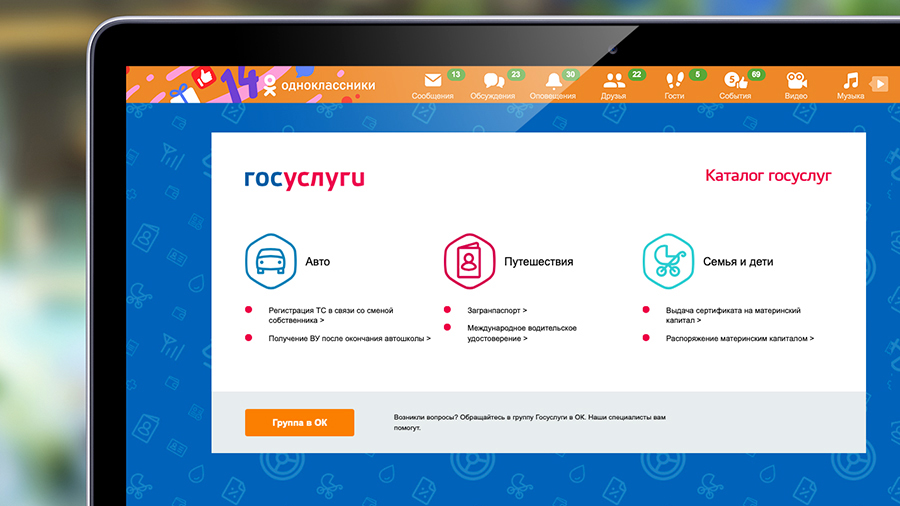Open Получение ВУ после окончания автошколы
This screenshot has height=506, width=900.
350,338
